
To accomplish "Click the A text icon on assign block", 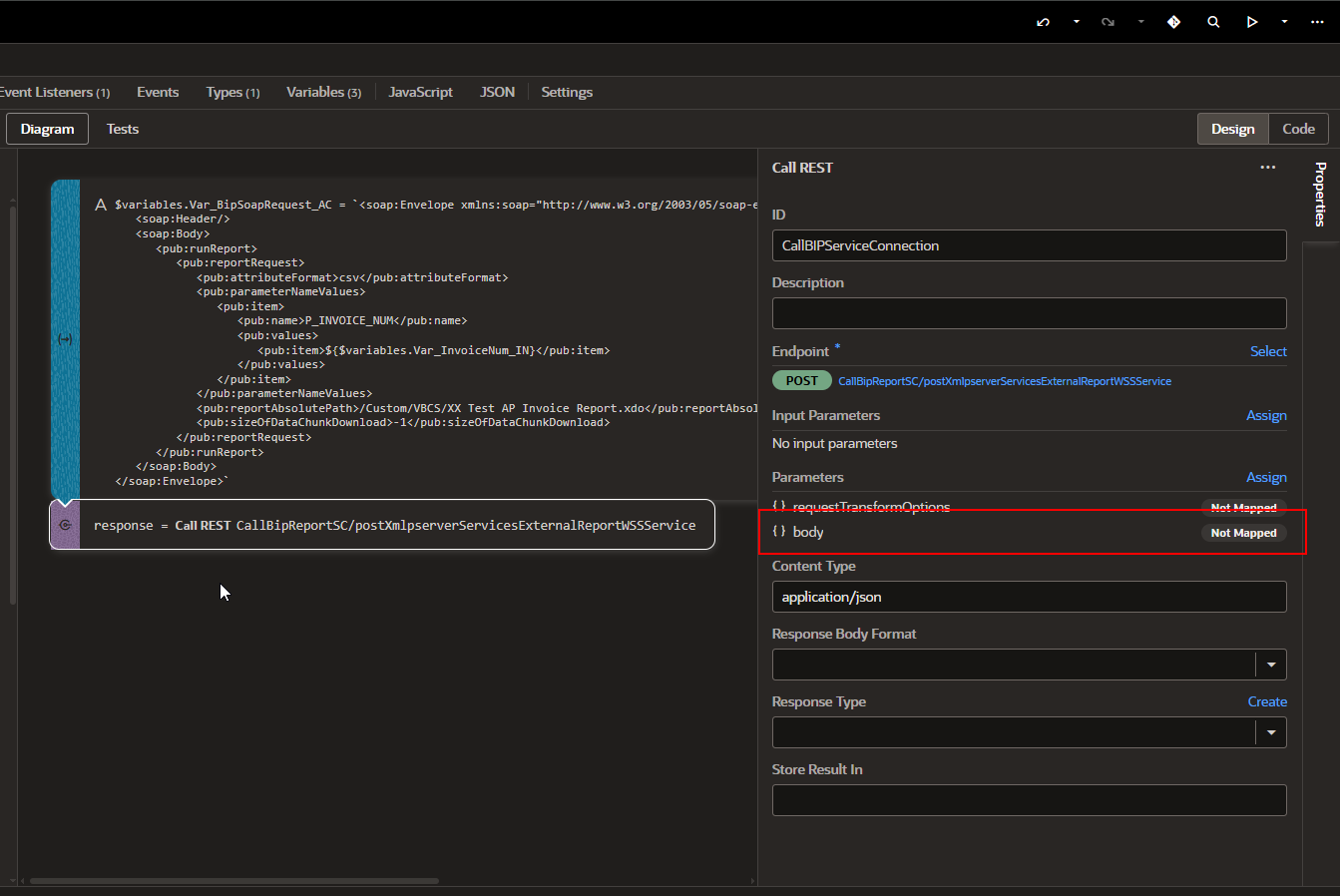I will 100,205.
